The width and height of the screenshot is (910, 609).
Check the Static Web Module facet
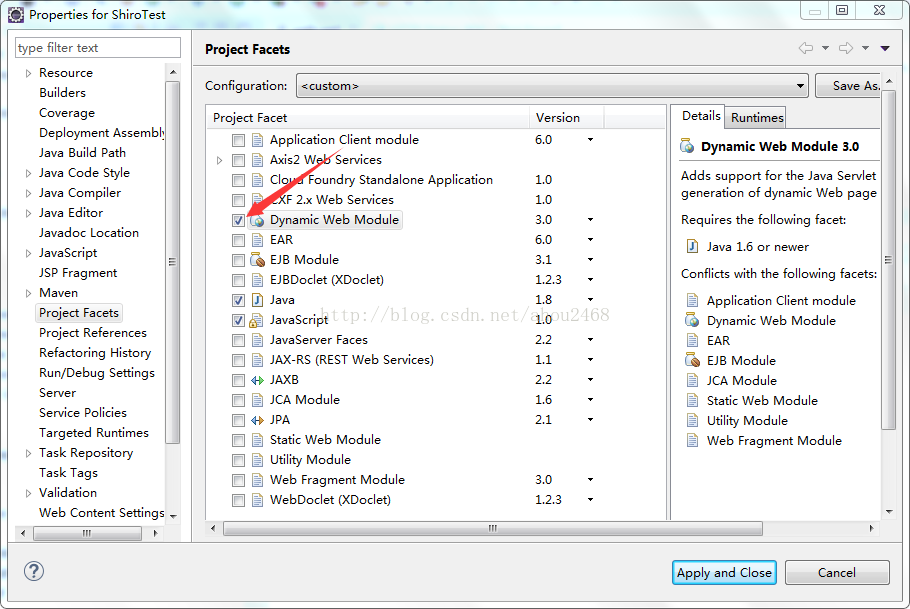(x=237, y=439)
